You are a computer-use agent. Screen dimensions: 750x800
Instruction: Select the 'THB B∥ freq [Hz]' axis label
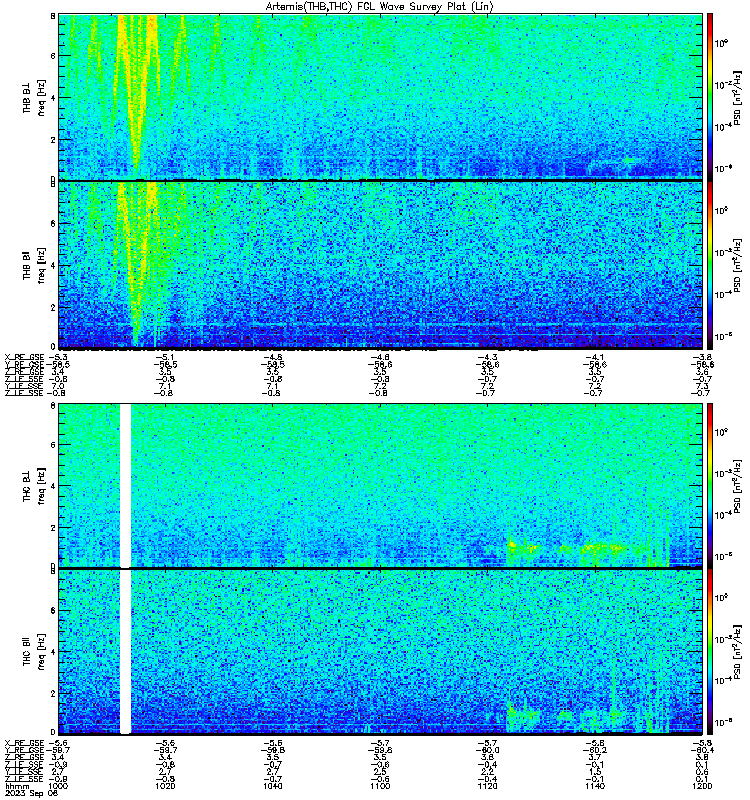point(34,265)
